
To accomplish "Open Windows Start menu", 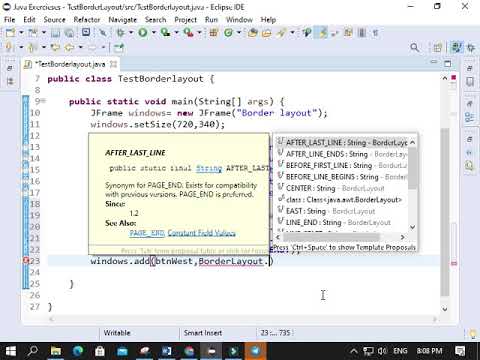I will click(10, 351).
